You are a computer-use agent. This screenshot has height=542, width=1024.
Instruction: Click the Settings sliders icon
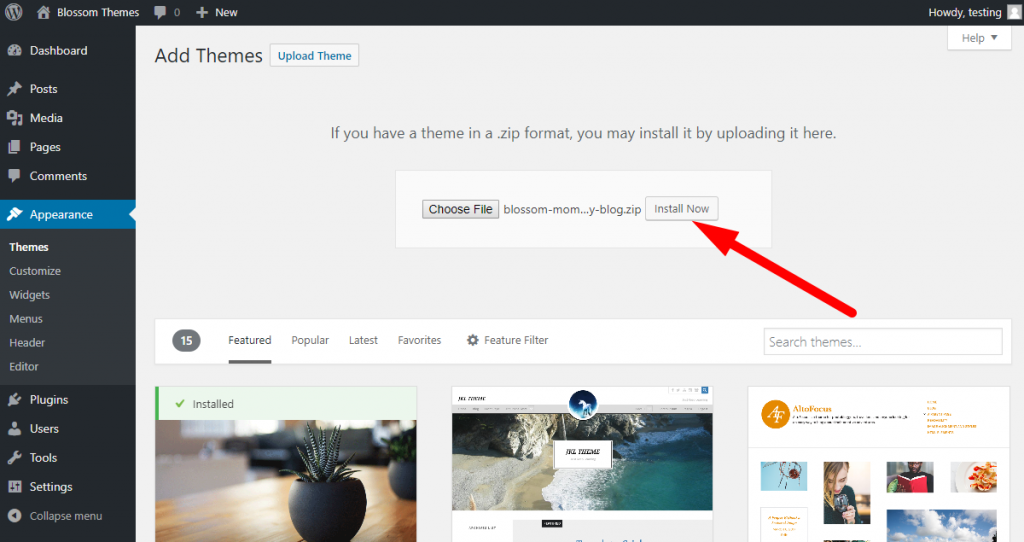click(x=14, y=486)
